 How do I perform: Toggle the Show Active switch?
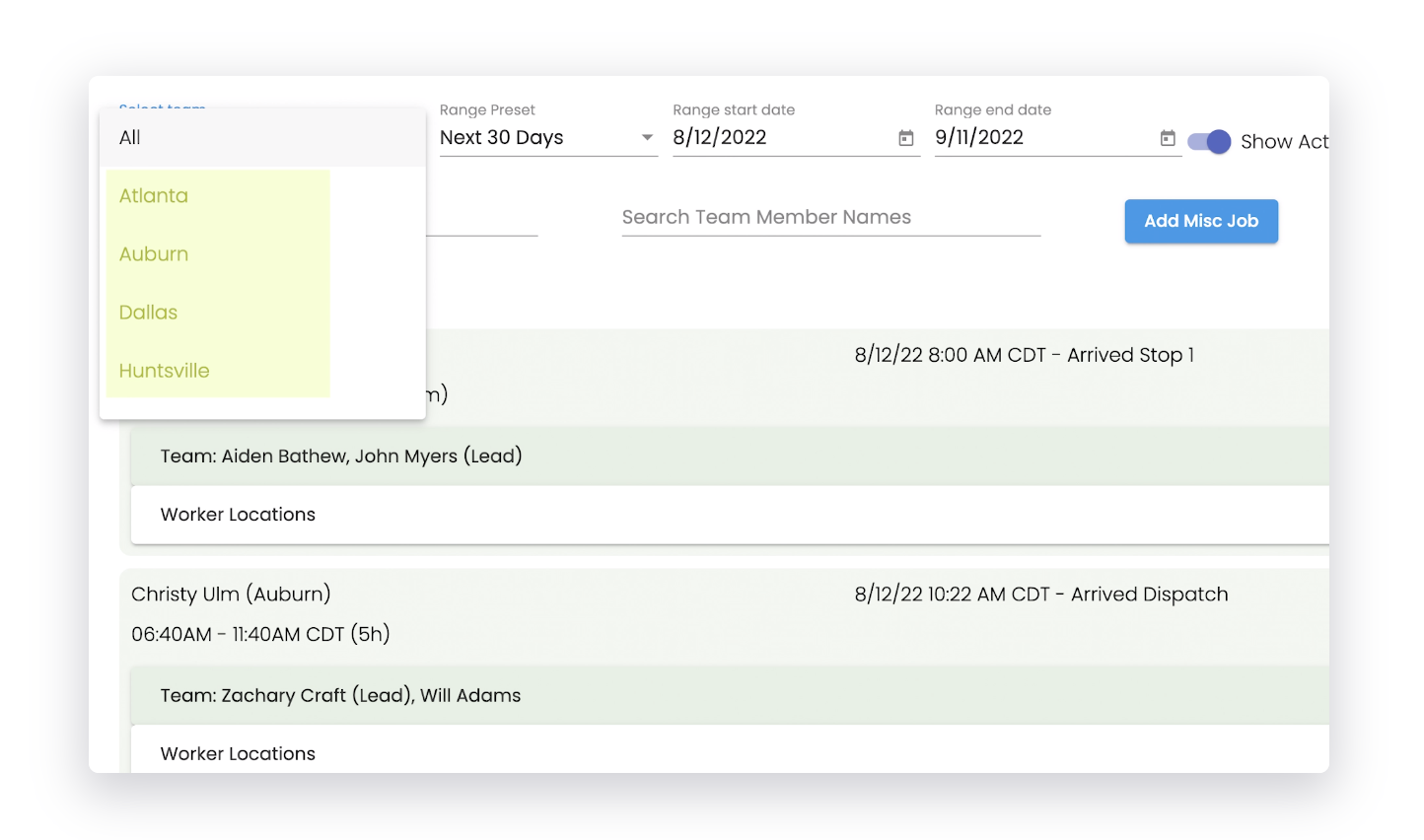[x=1209, y=142]
